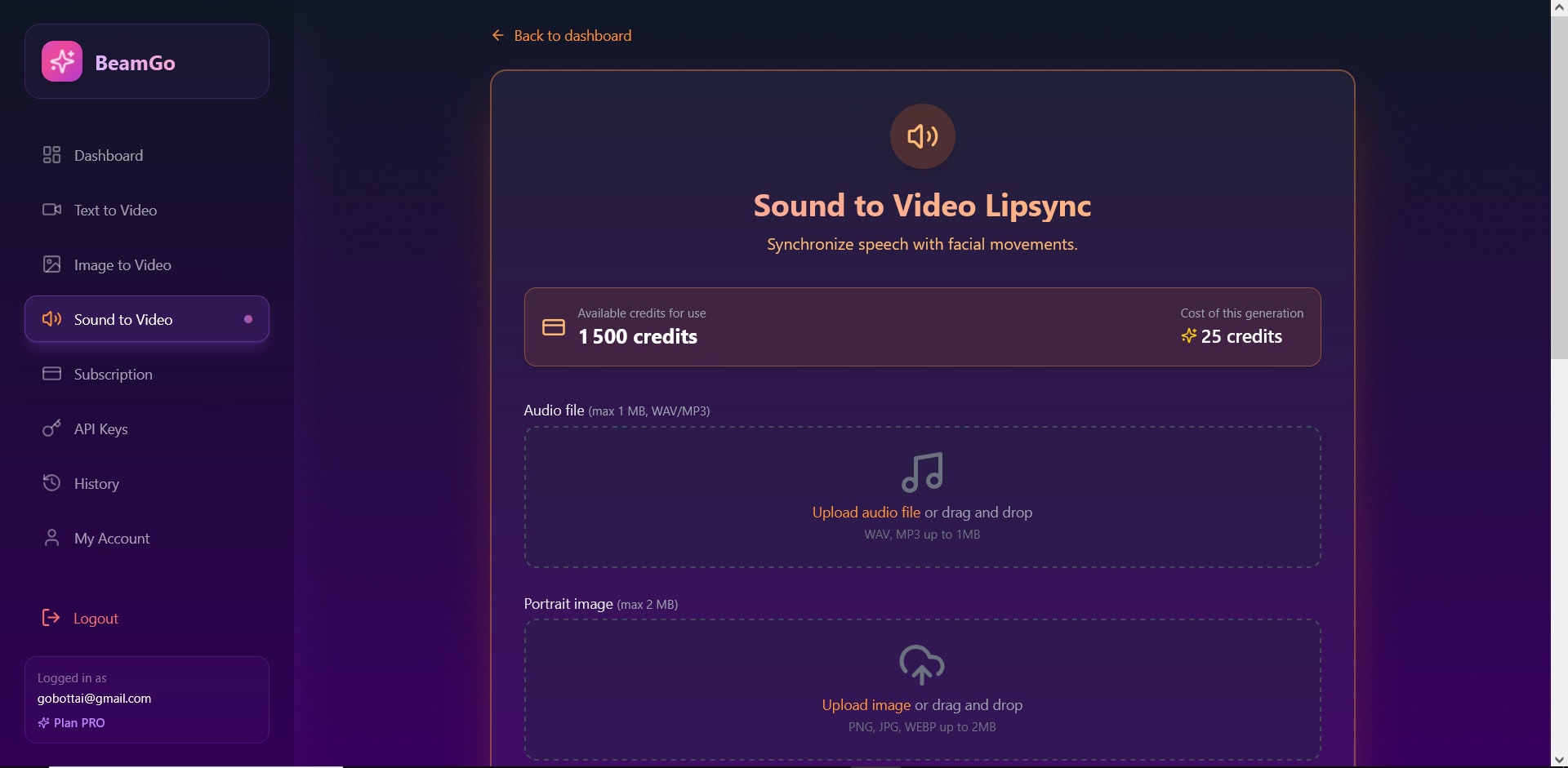Go to Text to Video page
1568x768 pixels.
(147, 210)
